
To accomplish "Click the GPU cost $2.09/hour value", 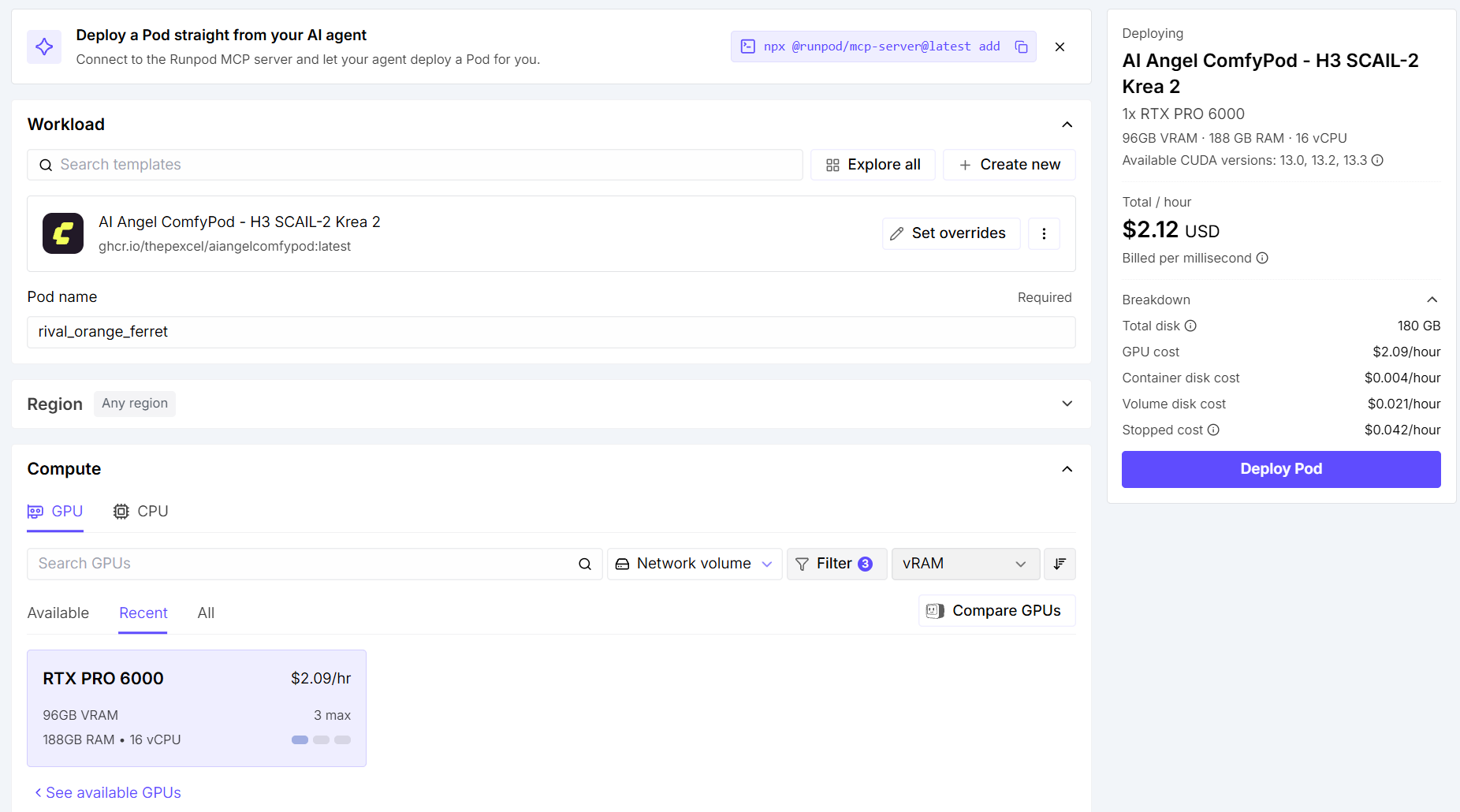I will (1406, 352).
